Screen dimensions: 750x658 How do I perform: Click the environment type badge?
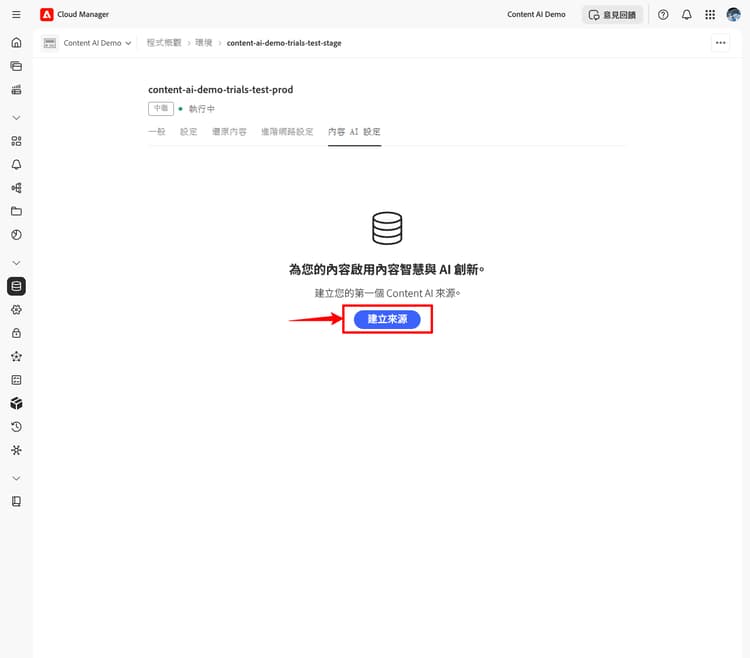[x=161, y=109]
